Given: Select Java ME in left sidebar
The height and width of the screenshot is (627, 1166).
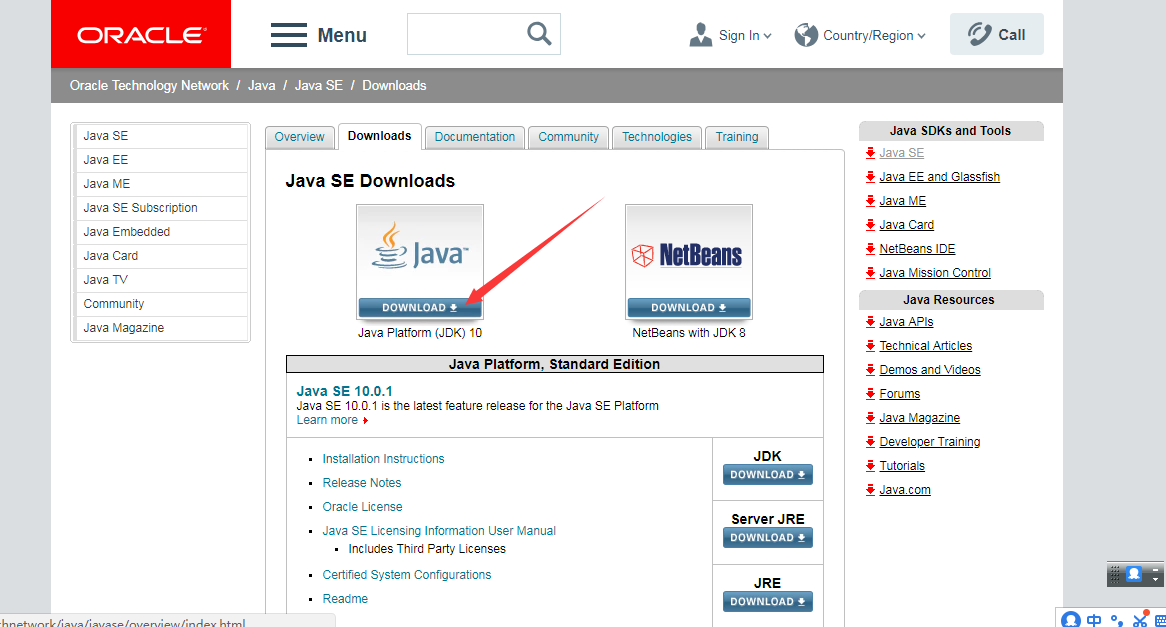Looking at the screenshot, I should pos(161,184).
